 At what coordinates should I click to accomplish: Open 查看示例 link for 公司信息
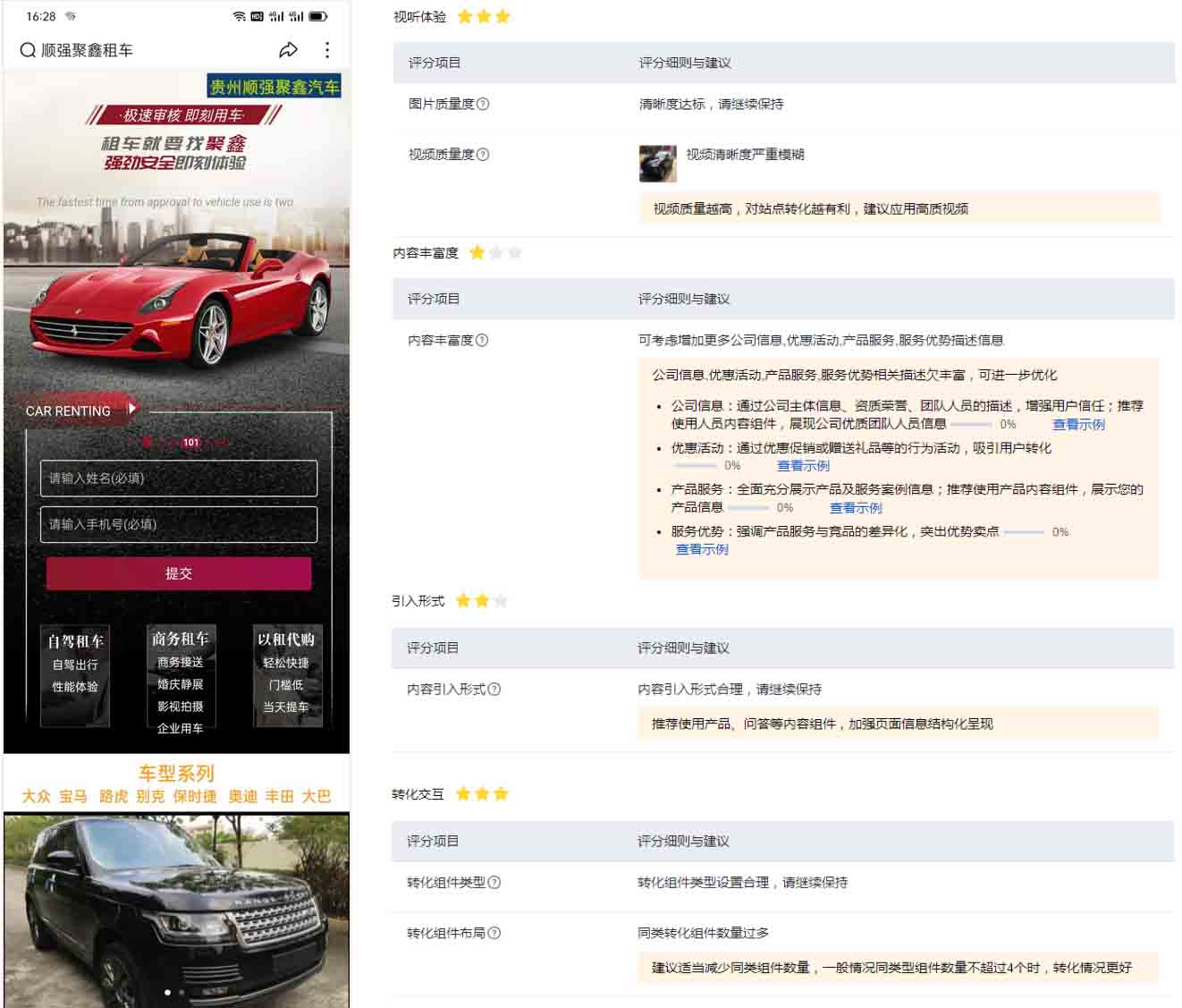pos(1078,425)
